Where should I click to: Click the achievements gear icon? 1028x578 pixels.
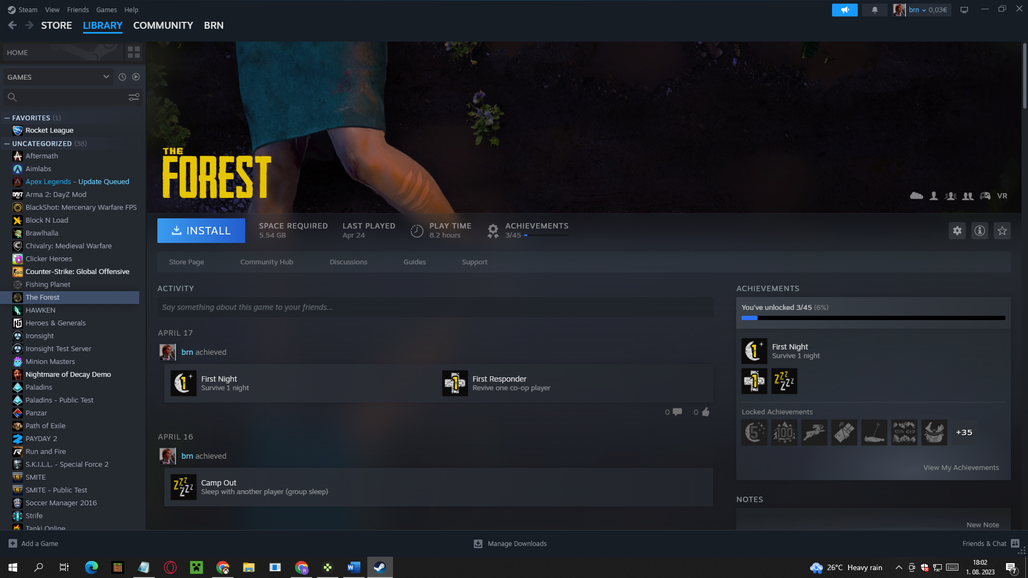493,231
